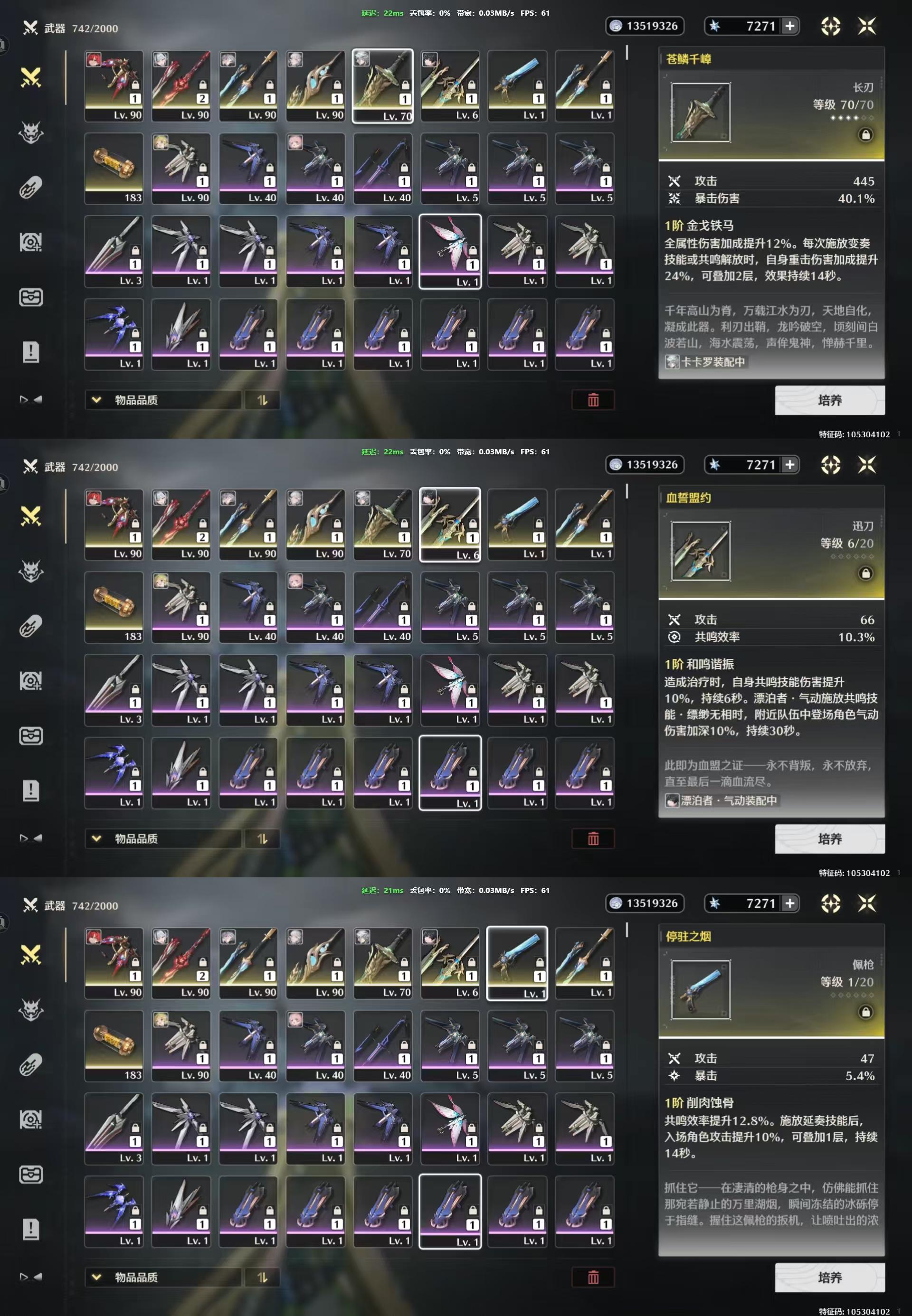Expand the 物品品质 sort dropdown in bottom screenshot

(x=163, y=1277)
